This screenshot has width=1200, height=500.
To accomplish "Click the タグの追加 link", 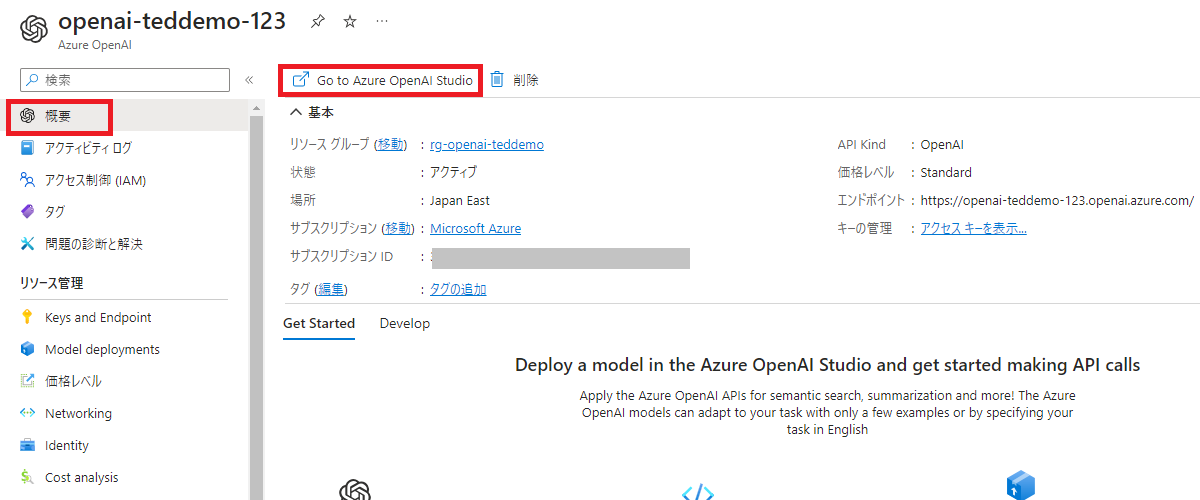I will click(458, 289).
